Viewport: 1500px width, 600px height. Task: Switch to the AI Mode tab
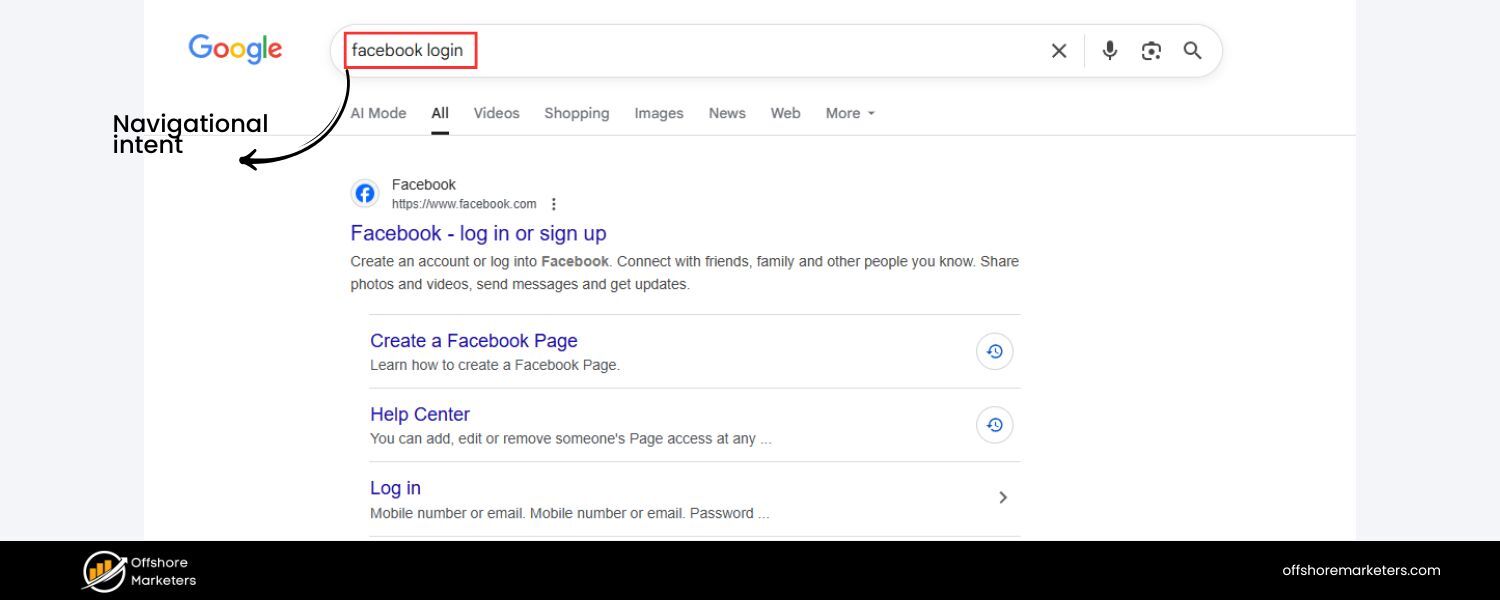378,113
